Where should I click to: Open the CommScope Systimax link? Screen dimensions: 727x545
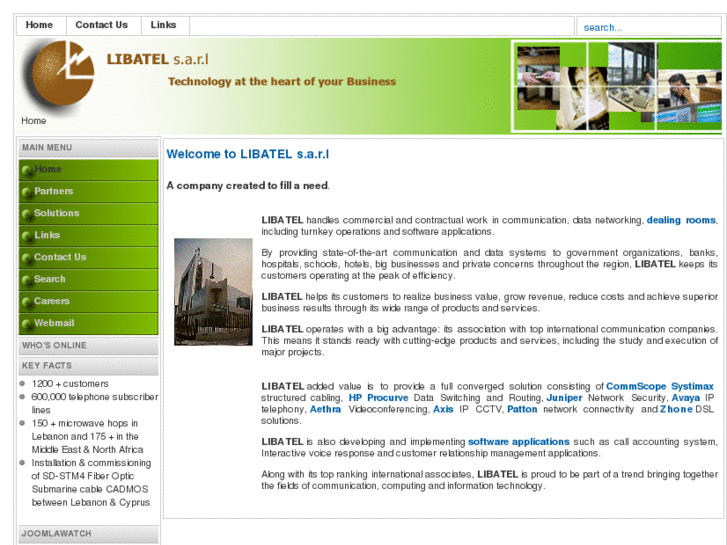660,386
